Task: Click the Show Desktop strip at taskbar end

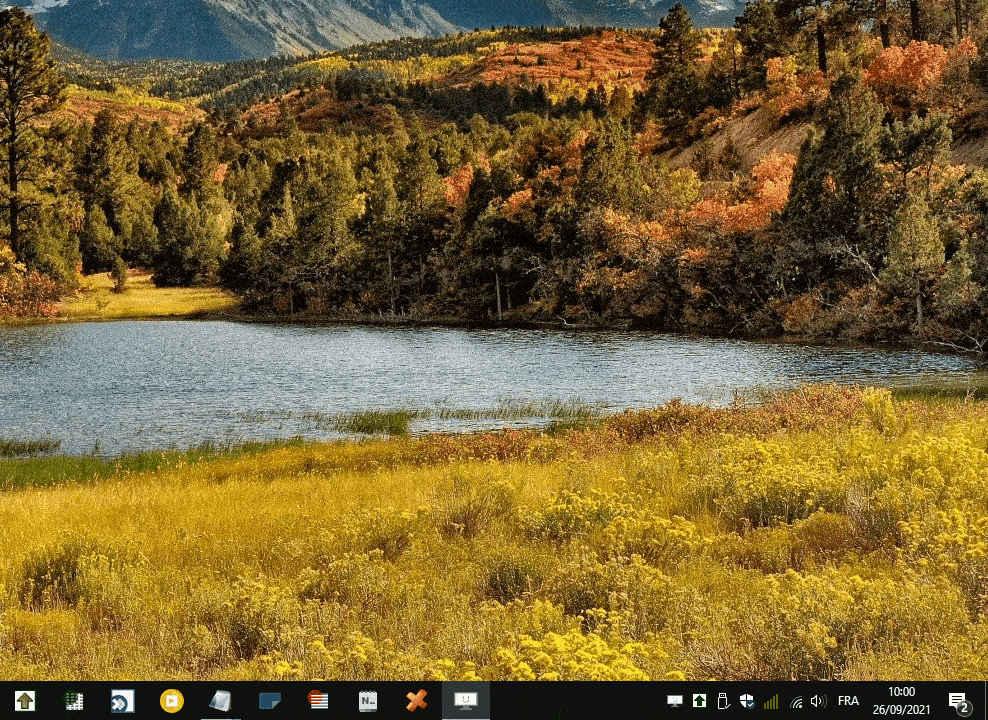Action: coord(985,700)
